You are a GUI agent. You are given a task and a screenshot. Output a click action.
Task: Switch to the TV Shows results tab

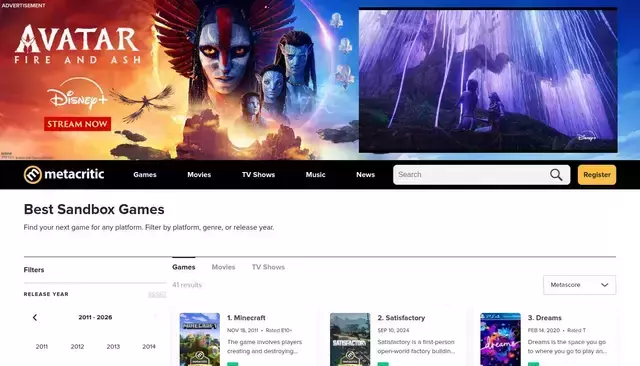point(268,267)
